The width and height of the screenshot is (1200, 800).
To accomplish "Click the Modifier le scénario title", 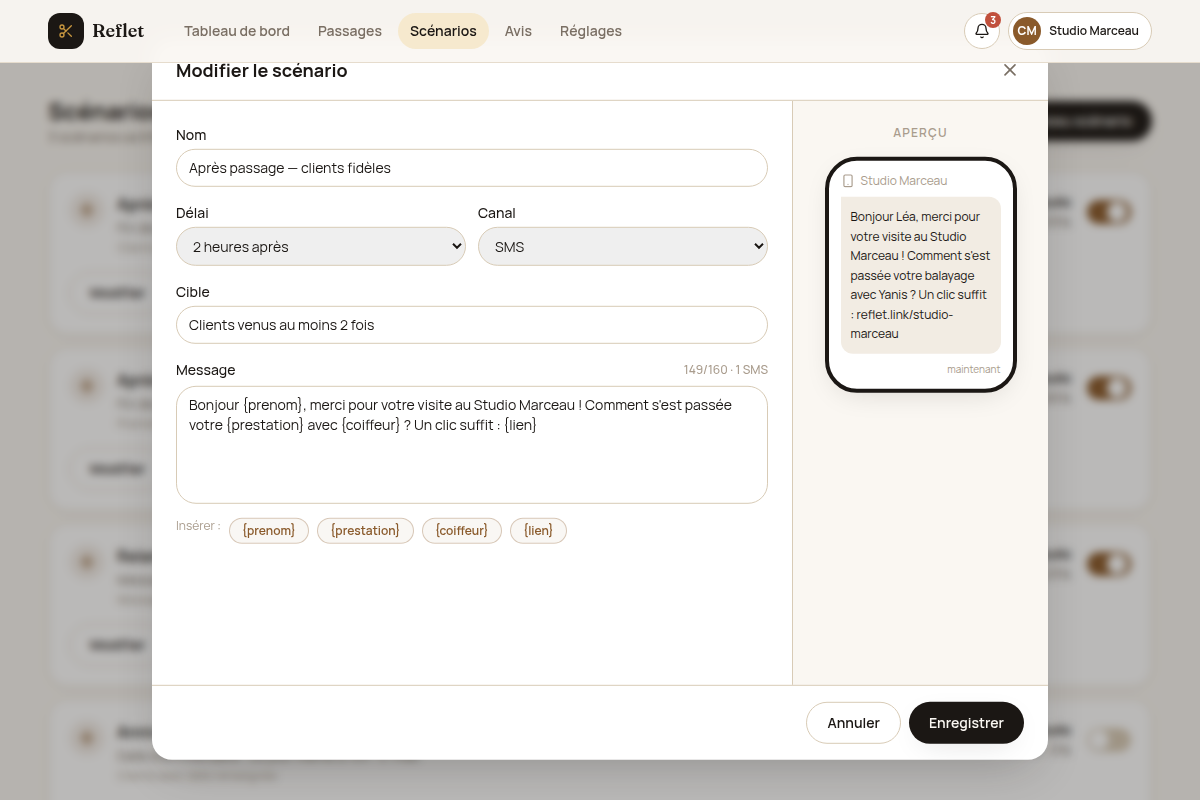I will 262,71.
